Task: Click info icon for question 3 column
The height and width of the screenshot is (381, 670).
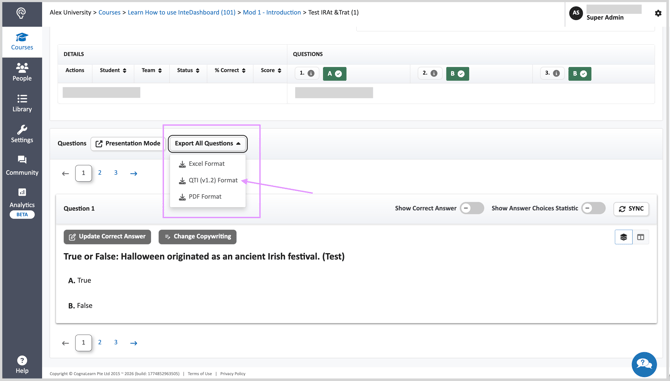Action: tap(556, 73)
